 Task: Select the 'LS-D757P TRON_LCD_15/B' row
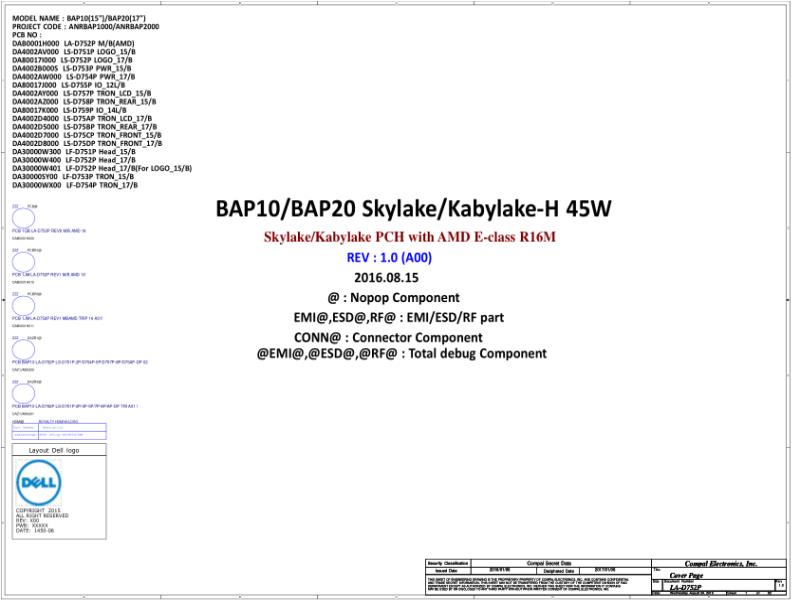82,93
